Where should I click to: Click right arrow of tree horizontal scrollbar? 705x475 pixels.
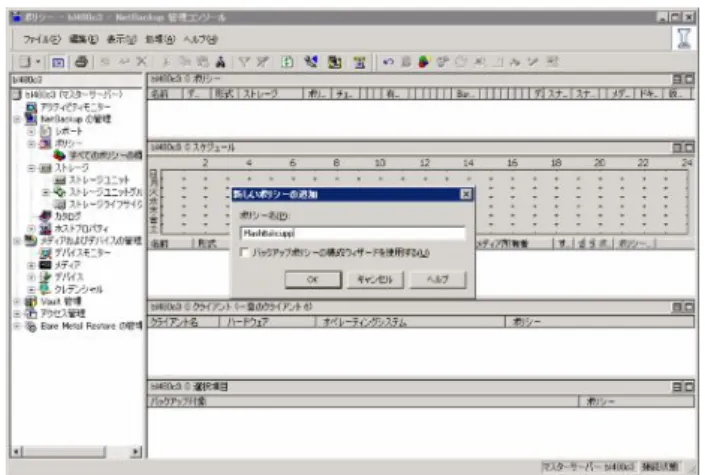pyautogui.click(x=135, y=451)
